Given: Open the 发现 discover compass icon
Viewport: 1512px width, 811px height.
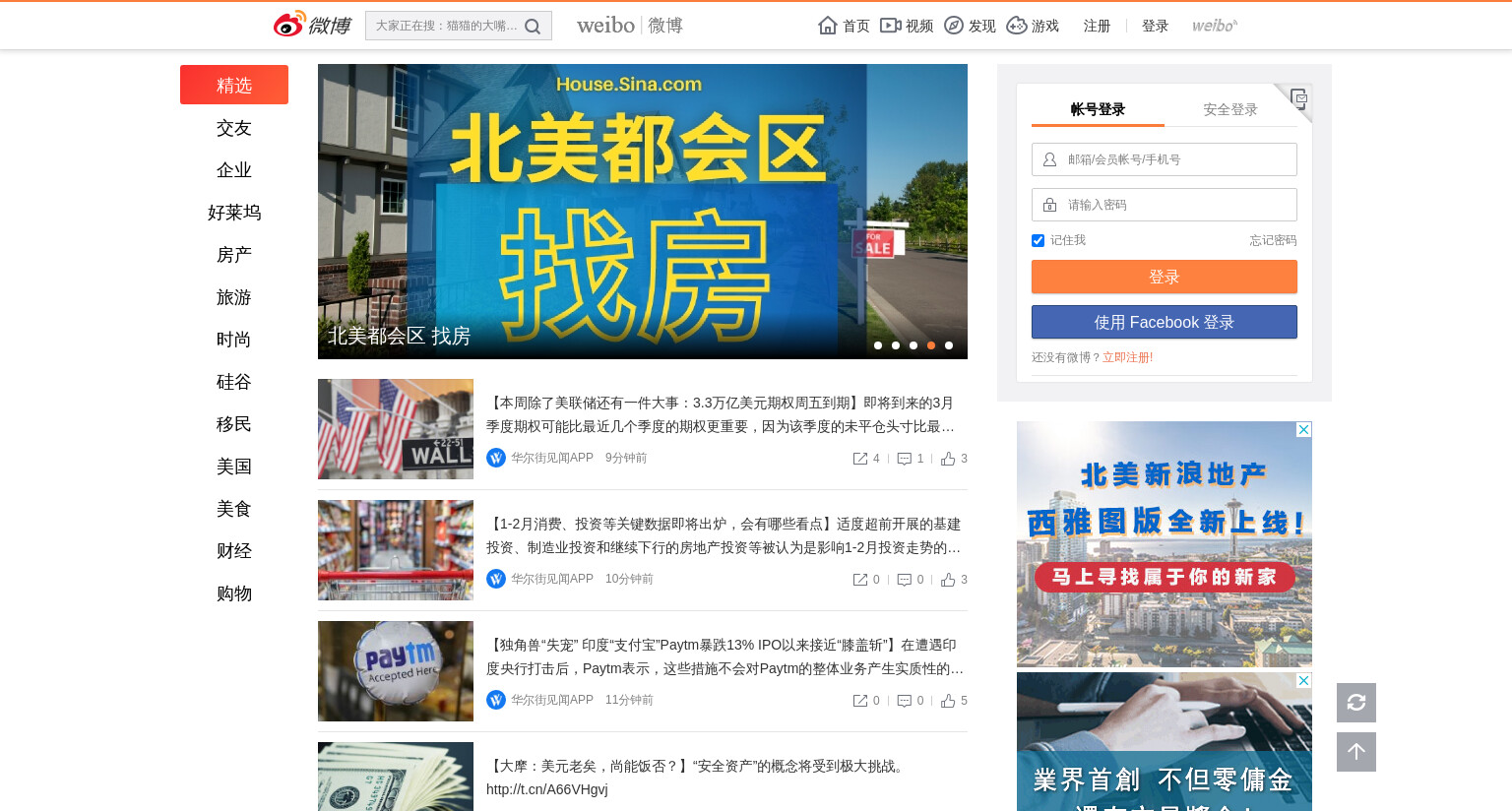Looking at the screenshot, I should pyautogui.click(x=954, y=26).
